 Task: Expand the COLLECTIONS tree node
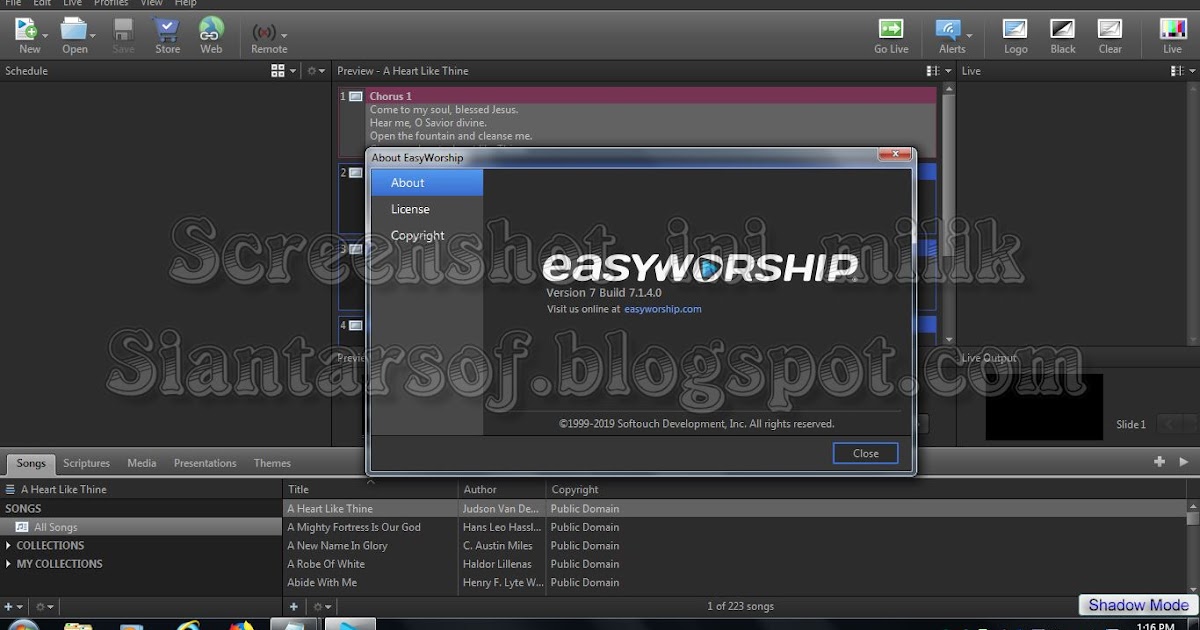(9, 546)
